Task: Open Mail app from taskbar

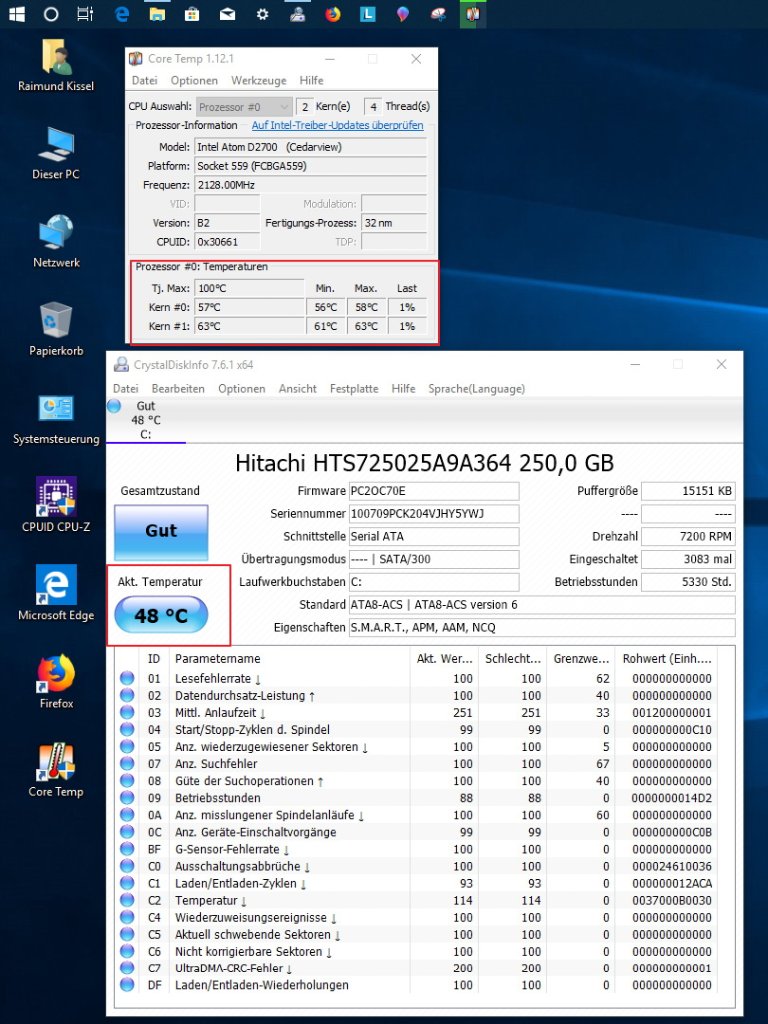Action: pyautogui.click(x=227, y=14)
